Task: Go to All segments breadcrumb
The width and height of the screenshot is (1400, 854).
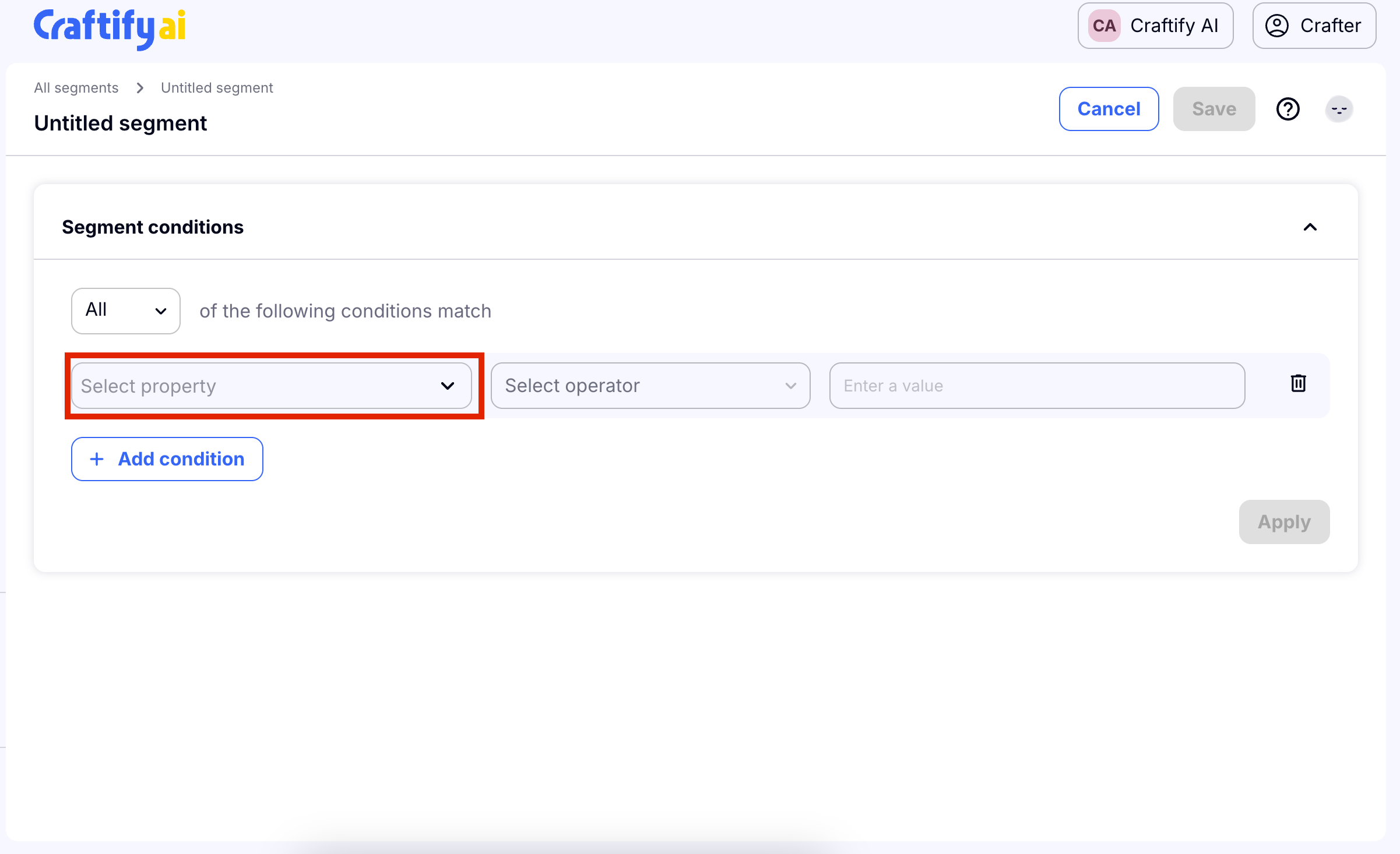Action: tap(76, 88)
